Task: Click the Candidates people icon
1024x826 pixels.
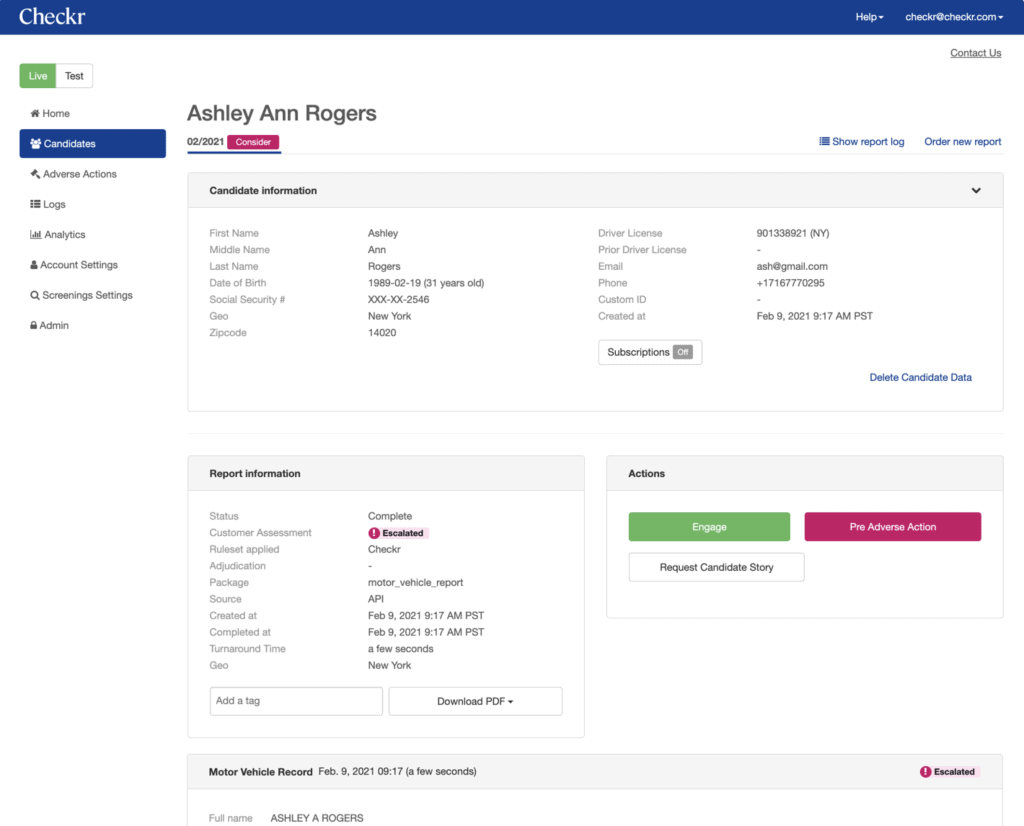Action: [36, 144]
